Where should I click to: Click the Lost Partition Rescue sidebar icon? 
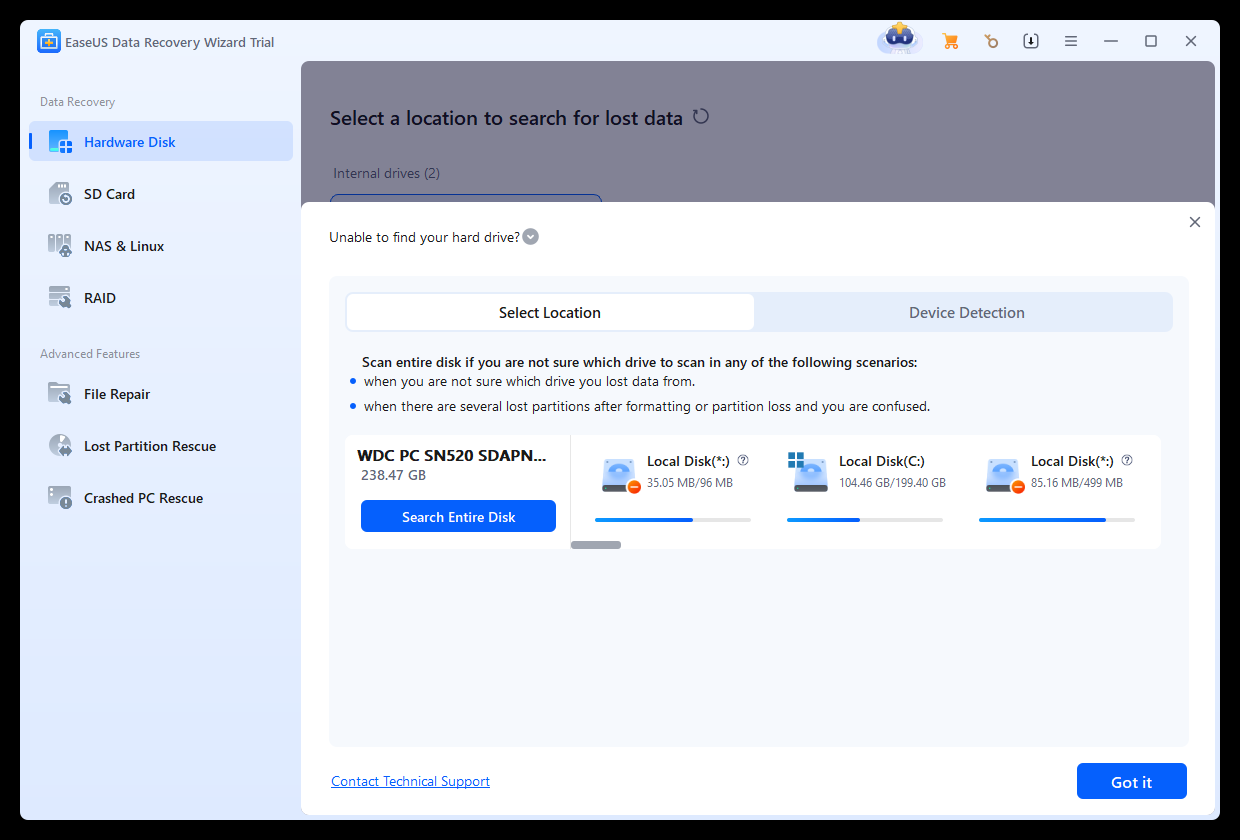pos(61,446)
